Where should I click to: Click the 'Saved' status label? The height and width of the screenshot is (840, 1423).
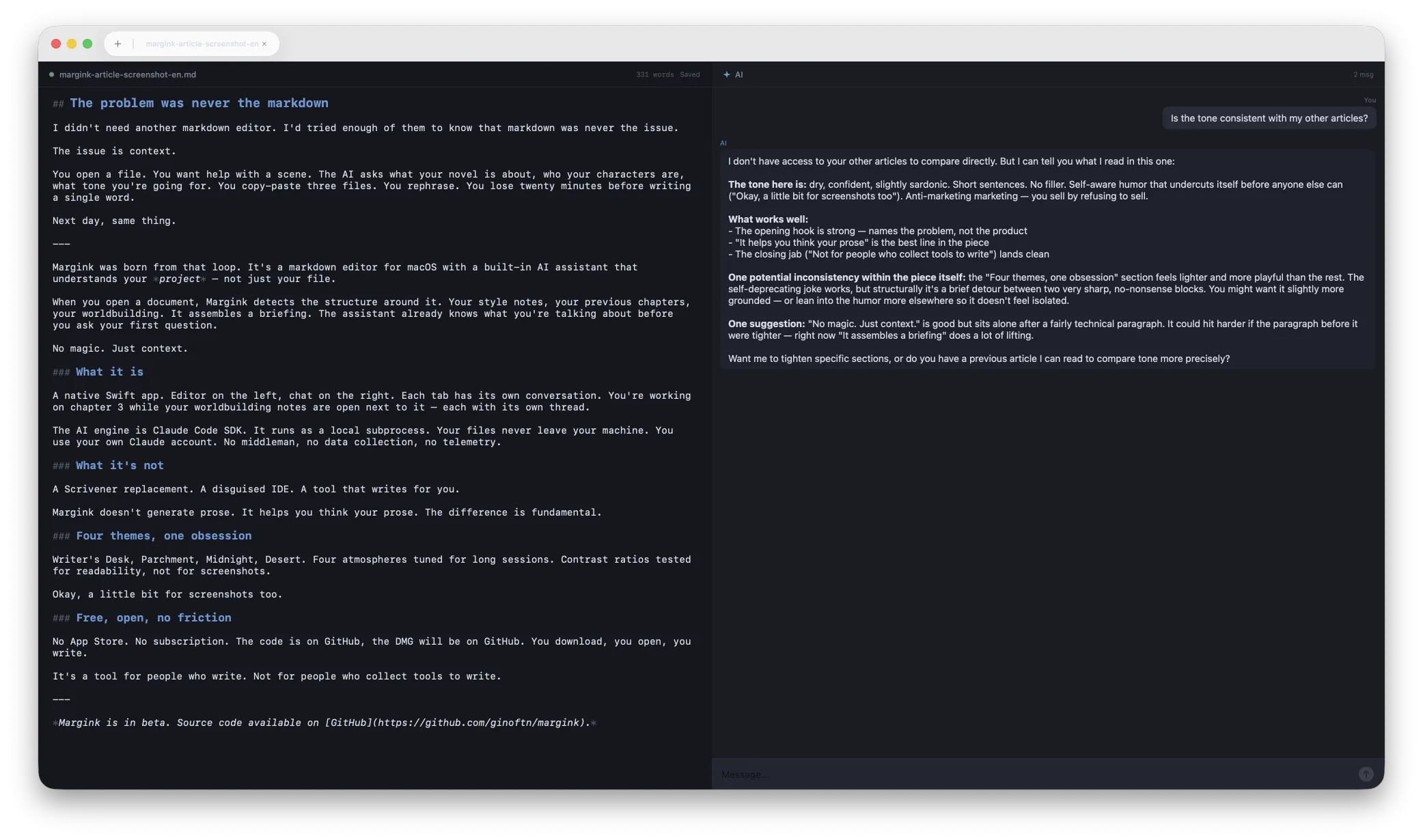coord(689,74)
